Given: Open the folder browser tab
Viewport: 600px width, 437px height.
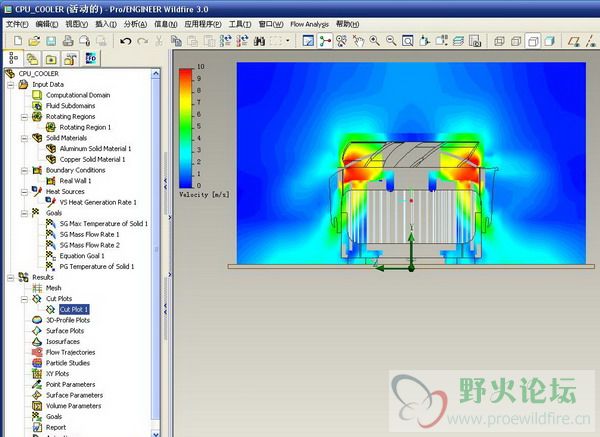Looking at the screenshot, I should pyautogui.click(x=32, y=59).
